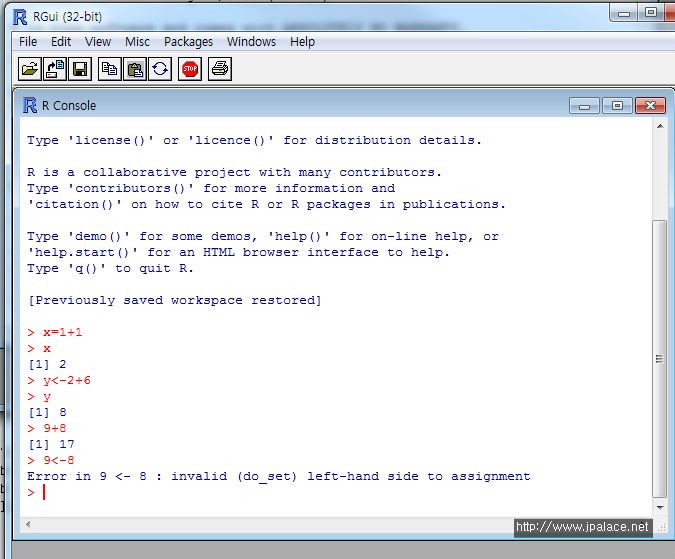Screen dimensions: 675x559
Task: Click the R logo in RGui title bar
Action: (20, 17)
